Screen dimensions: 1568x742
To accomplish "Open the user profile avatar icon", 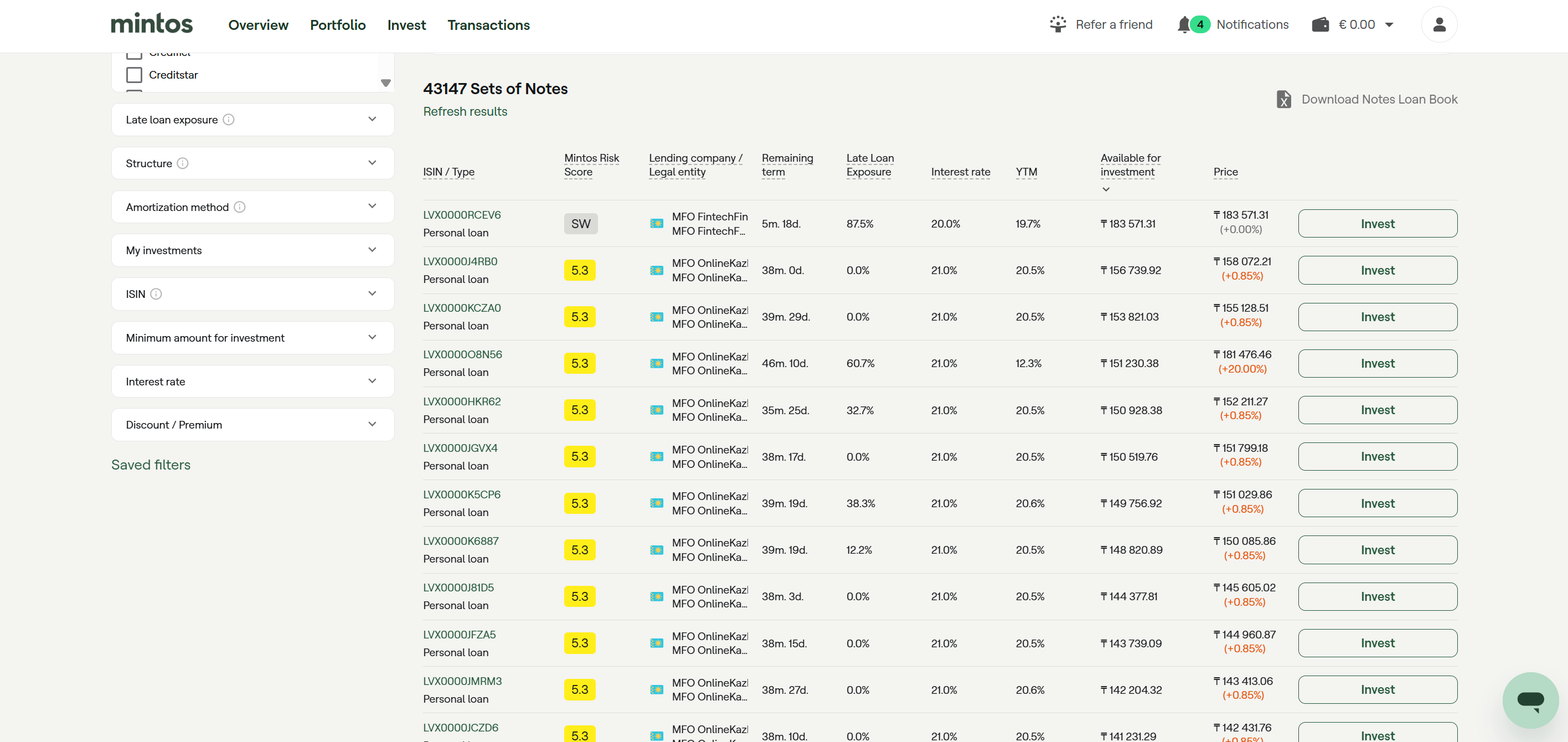I will 1439,24.
